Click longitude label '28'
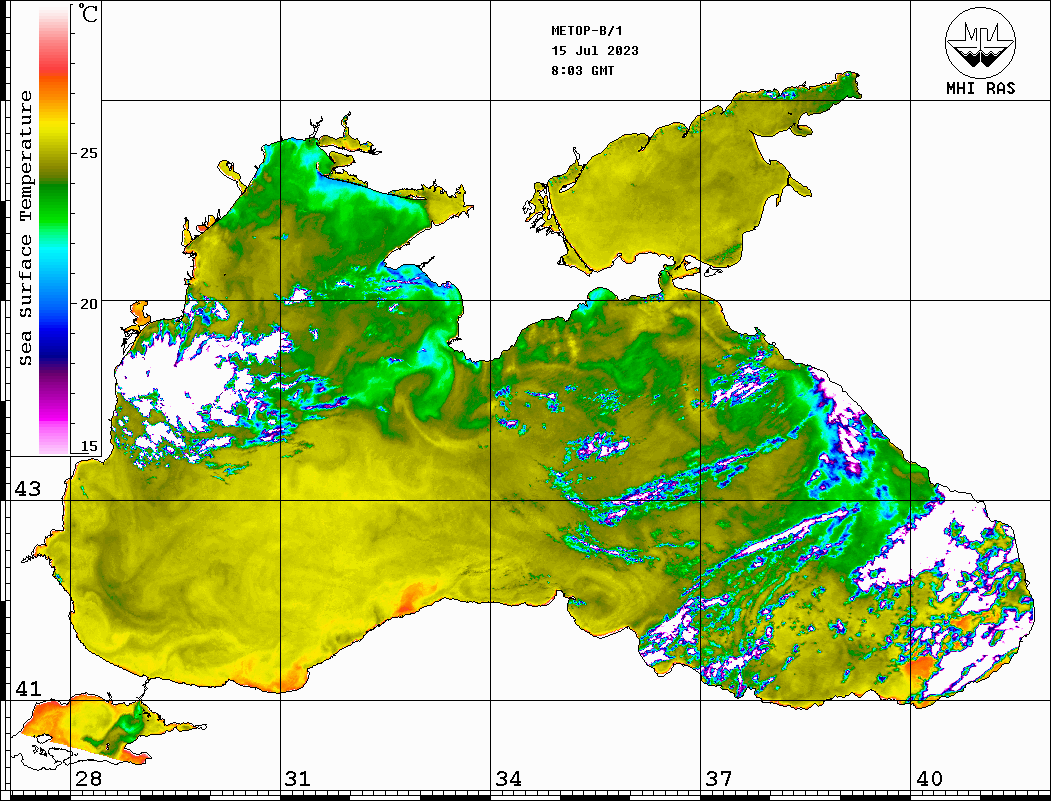Image resolution: width=1051 pixels, height=801 pixels. 88,778
